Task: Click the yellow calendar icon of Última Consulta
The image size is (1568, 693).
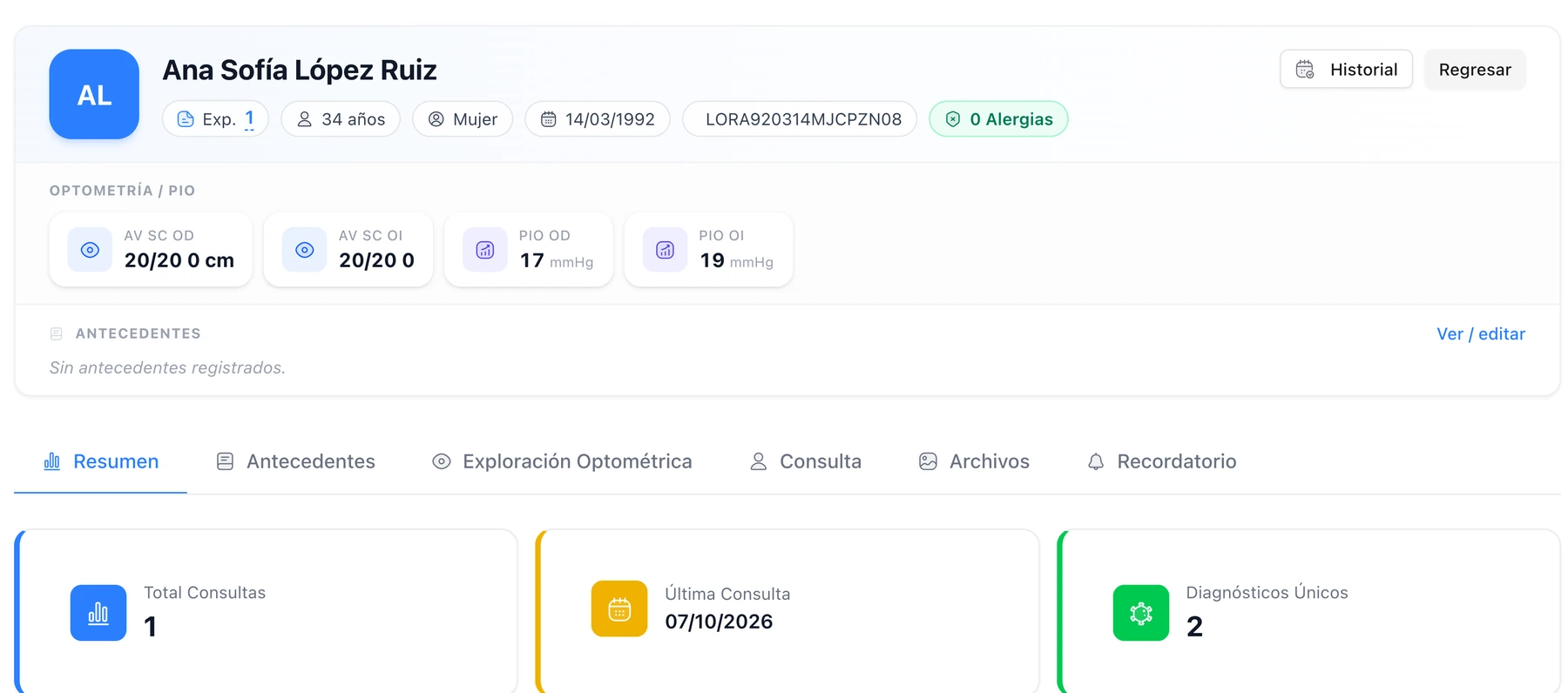Action: 619,609
